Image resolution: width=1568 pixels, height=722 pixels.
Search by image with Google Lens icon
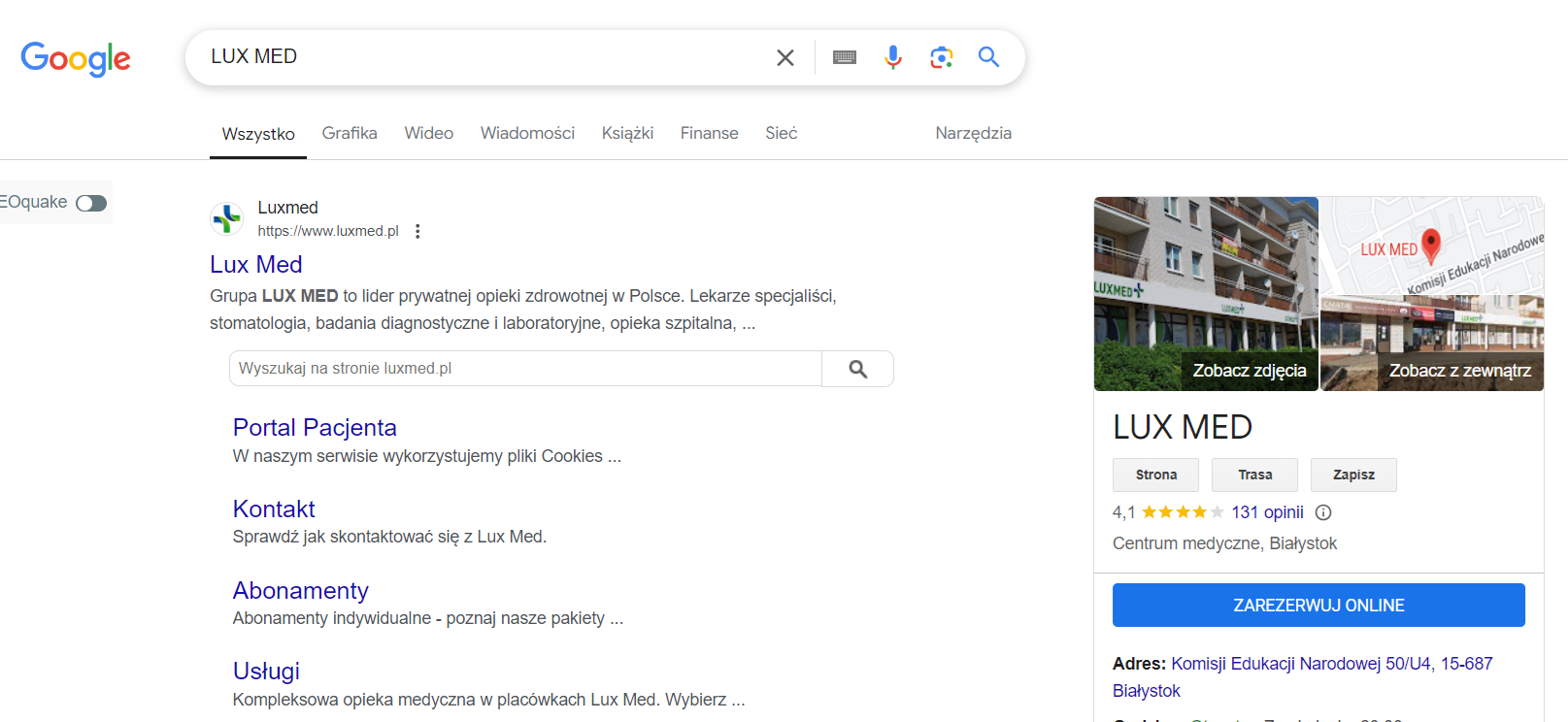click(x=941, y=57)
